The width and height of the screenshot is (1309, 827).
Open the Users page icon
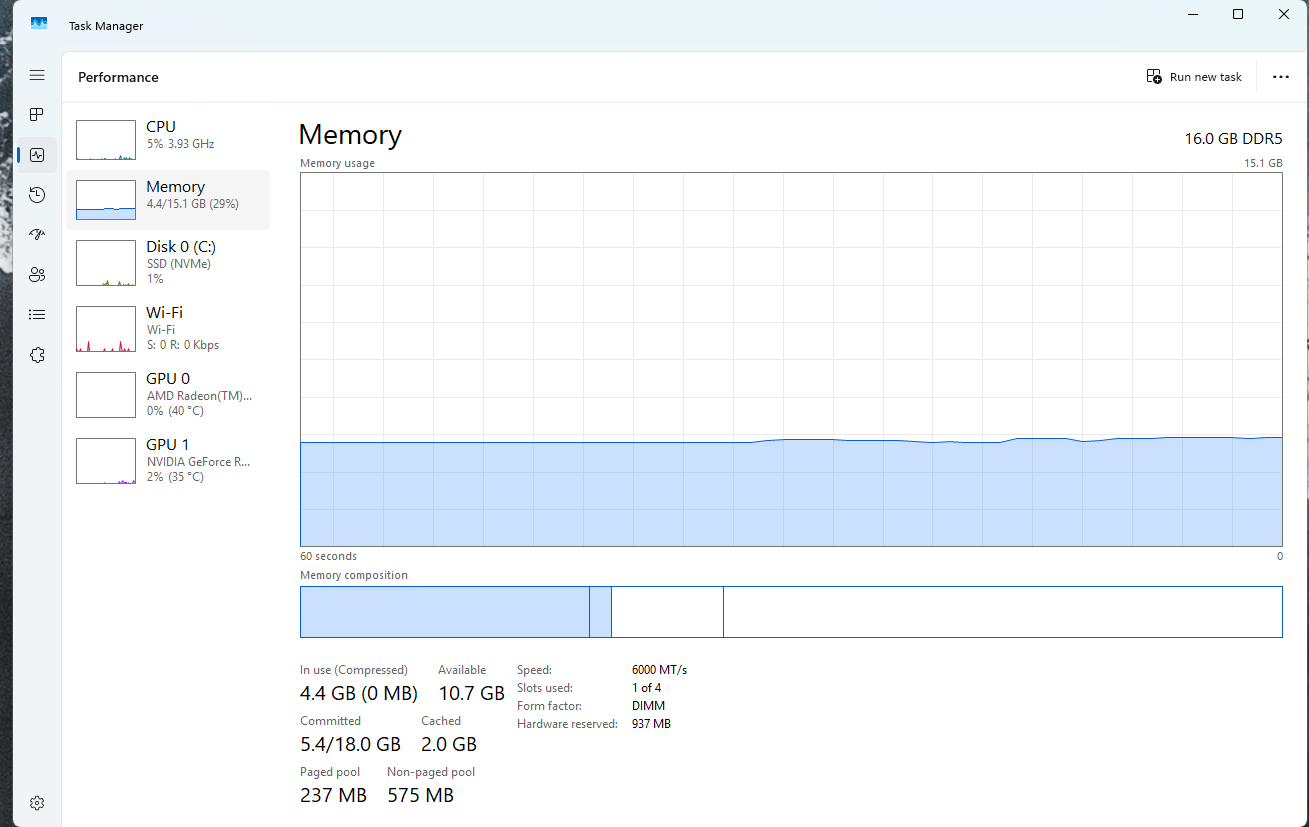tap(37, 275)
